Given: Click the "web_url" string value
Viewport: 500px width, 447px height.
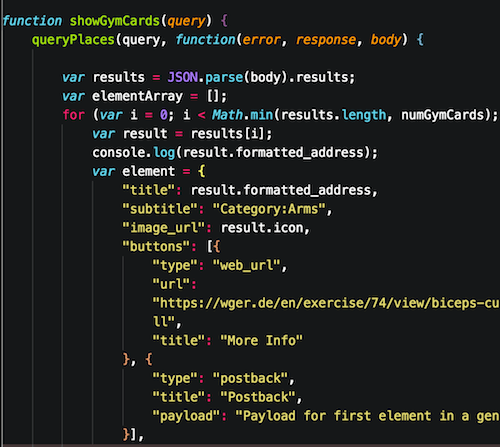Looking at the screenshot, I should tap(246, 265).
